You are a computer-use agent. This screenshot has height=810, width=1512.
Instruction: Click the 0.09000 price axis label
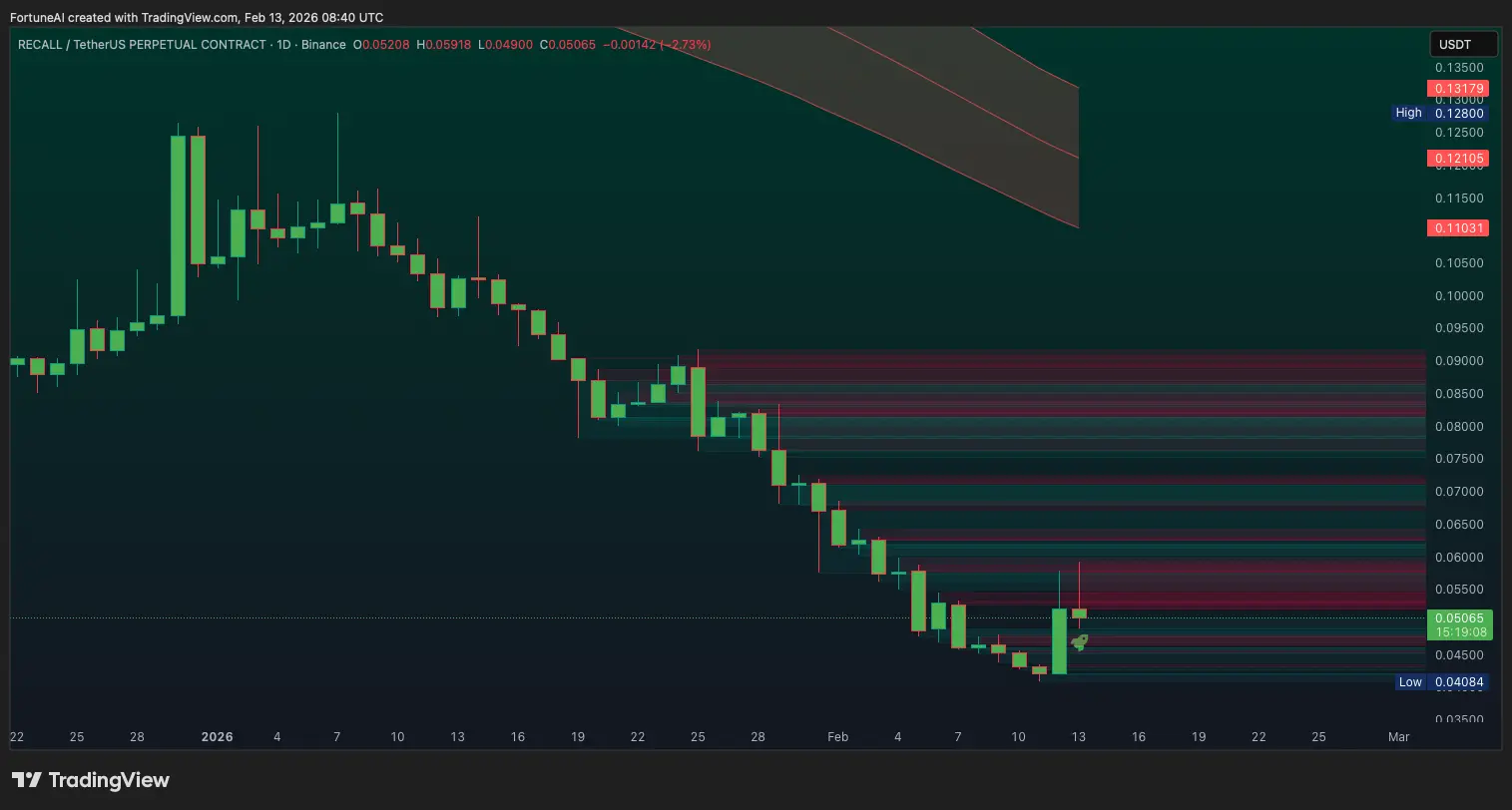pyautogui.click(x=1459, y=361)
